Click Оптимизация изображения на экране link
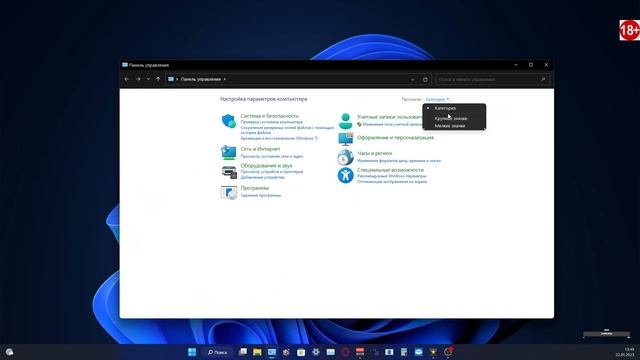 click(x=392, y=182)
